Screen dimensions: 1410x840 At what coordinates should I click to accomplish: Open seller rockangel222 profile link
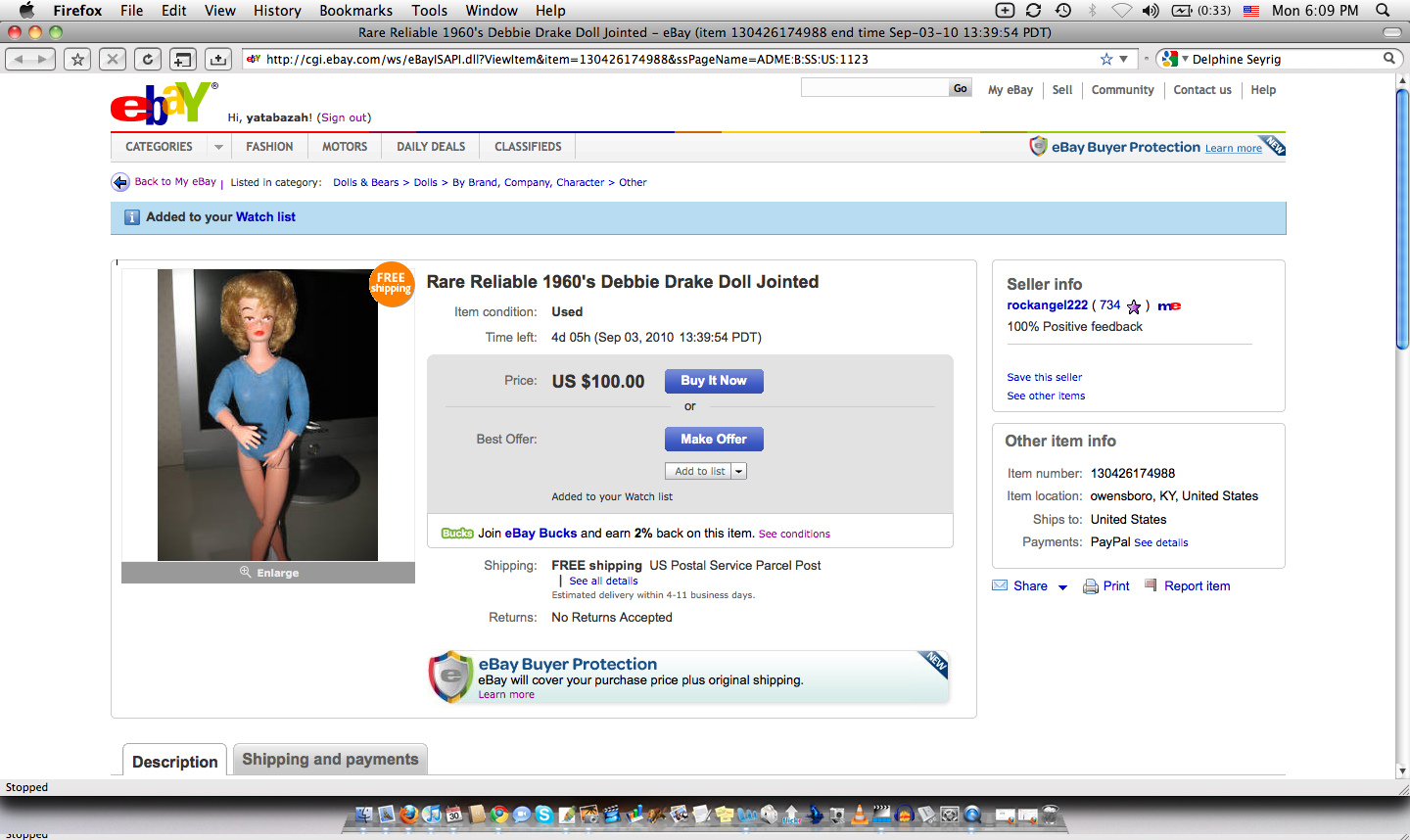coord(1047,305)
